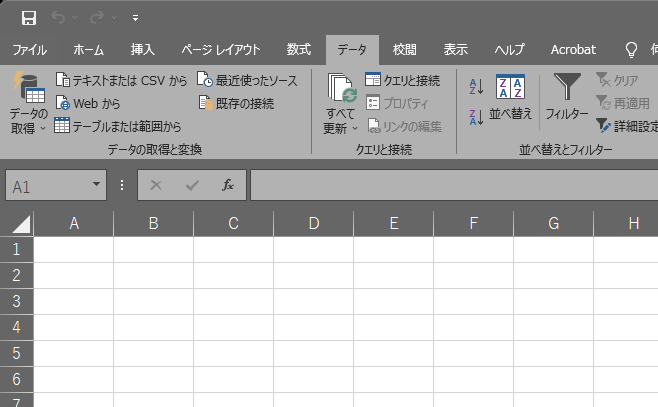
Task: Select column D header
Action: (313, 224)
